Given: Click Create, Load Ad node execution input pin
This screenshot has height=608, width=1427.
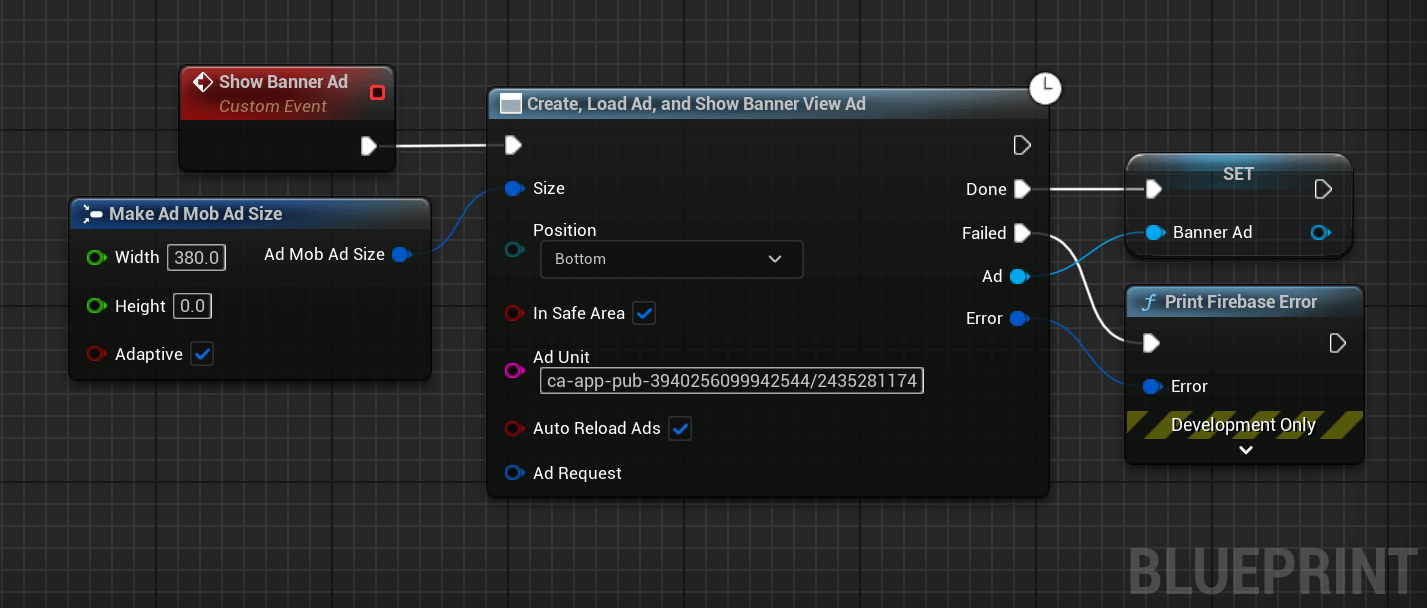Looking at the screenshot, I should click(513, 146).
